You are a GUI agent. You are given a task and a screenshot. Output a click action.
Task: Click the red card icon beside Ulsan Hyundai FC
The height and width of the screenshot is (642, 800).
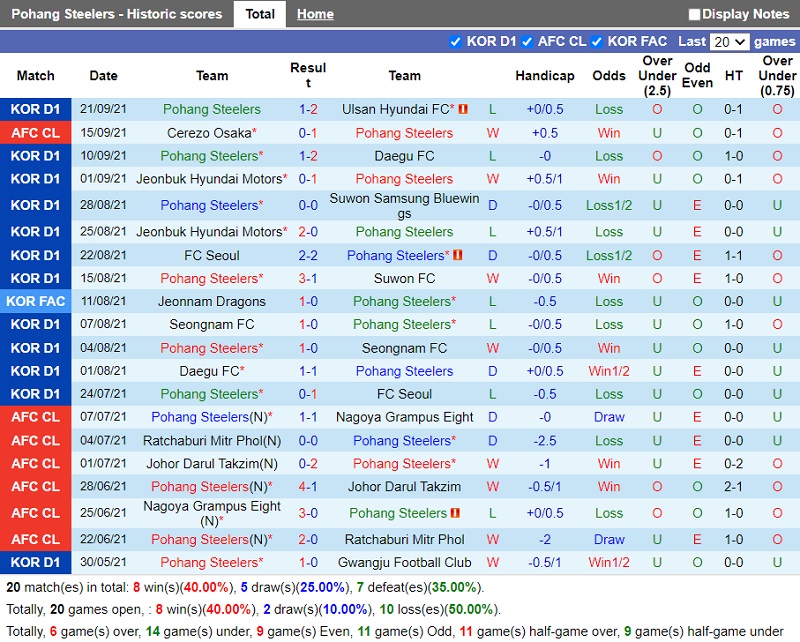463,109
